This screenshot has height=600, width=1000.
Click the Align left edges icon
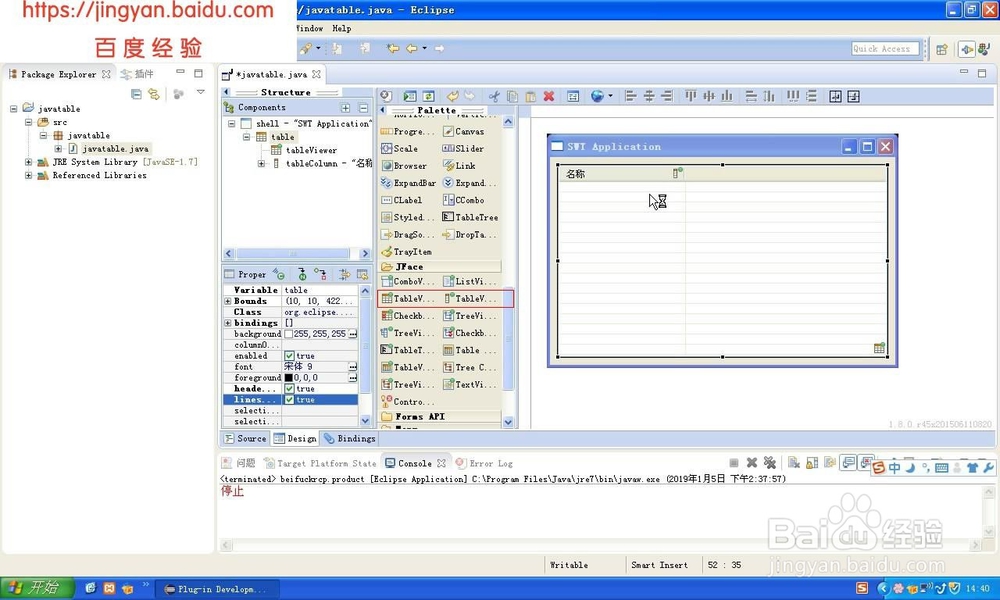point(631,96)
